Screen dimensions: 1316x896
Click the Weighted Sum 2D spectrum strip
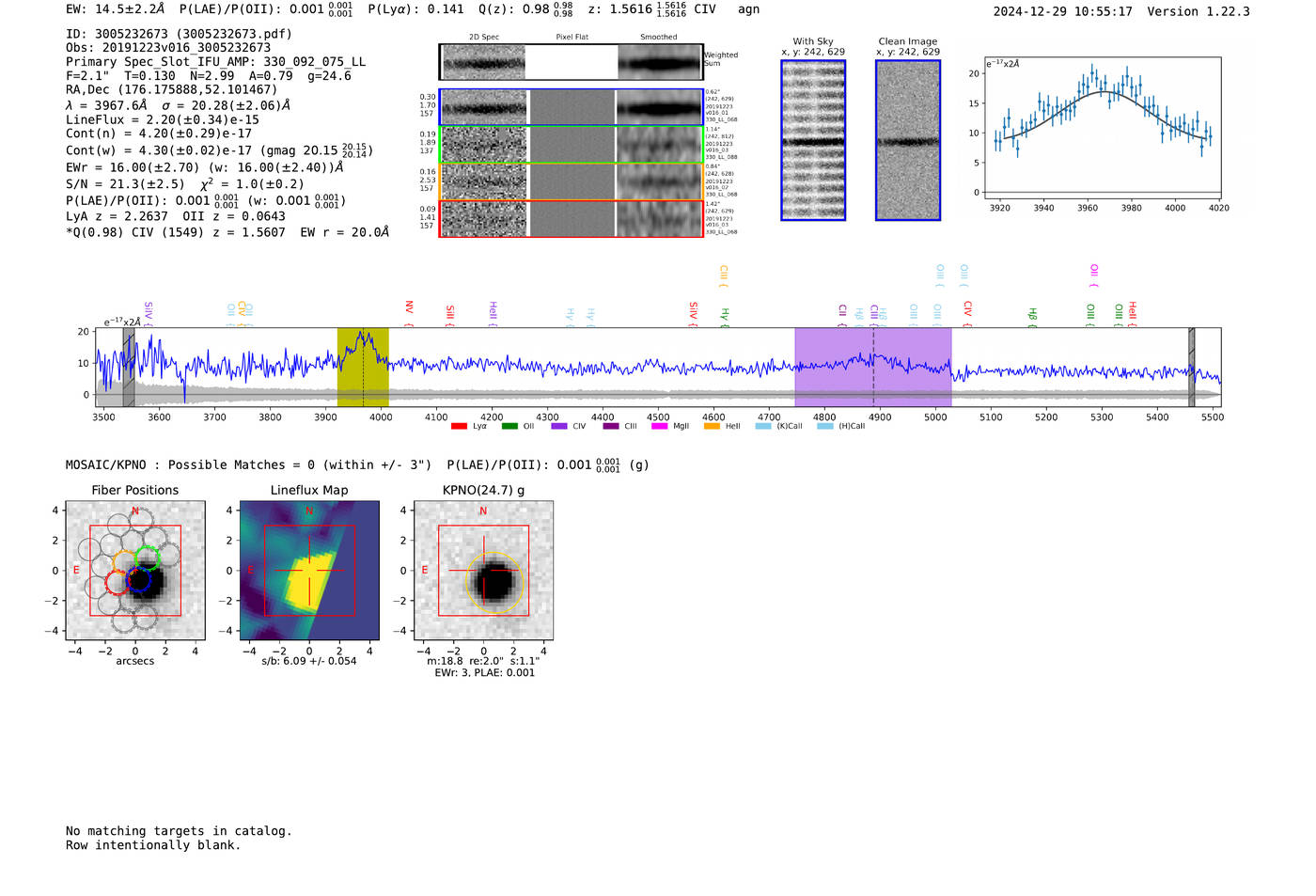[572, 62]
